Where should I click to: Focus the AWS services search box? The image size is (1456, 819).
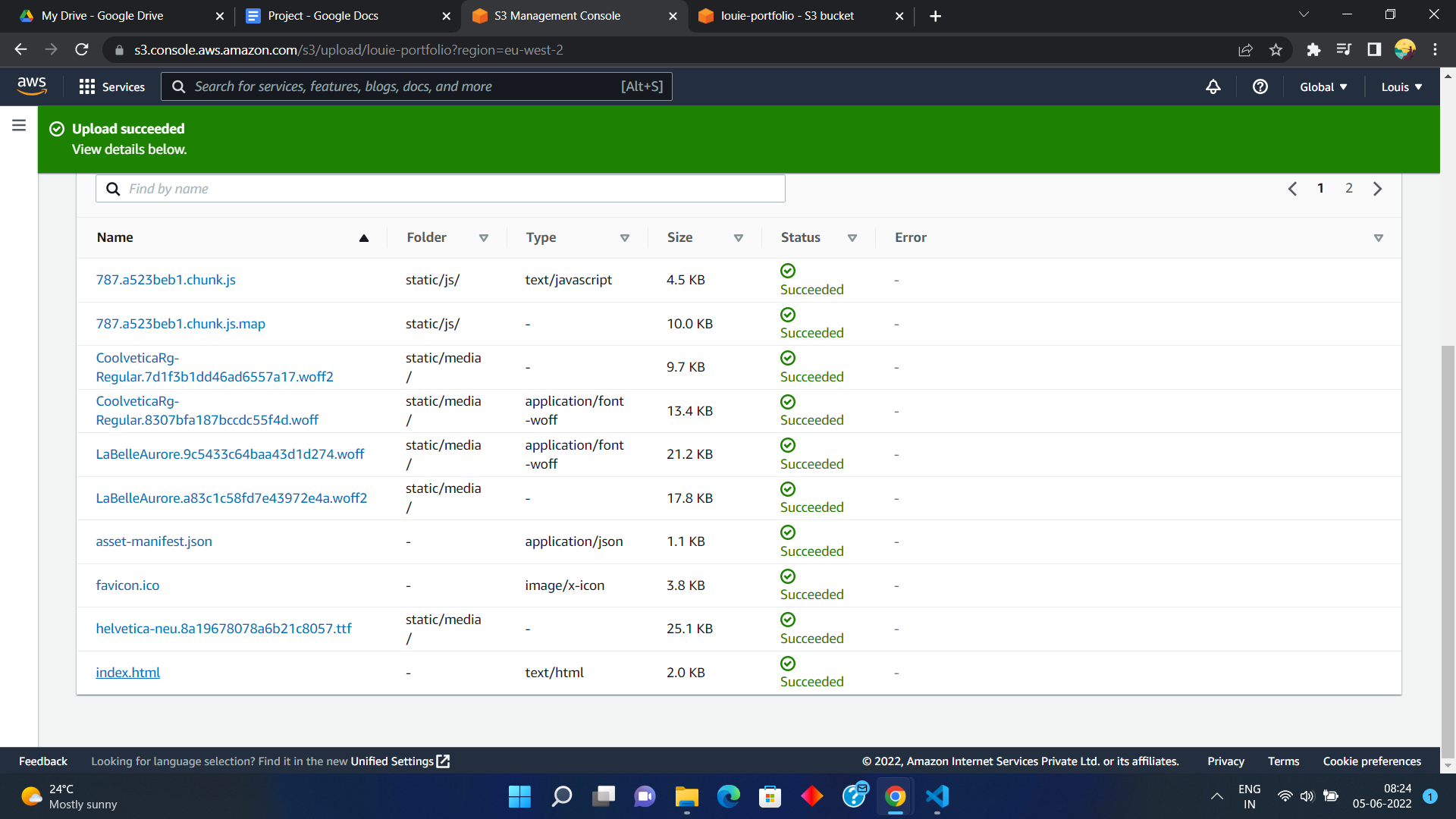416,86
